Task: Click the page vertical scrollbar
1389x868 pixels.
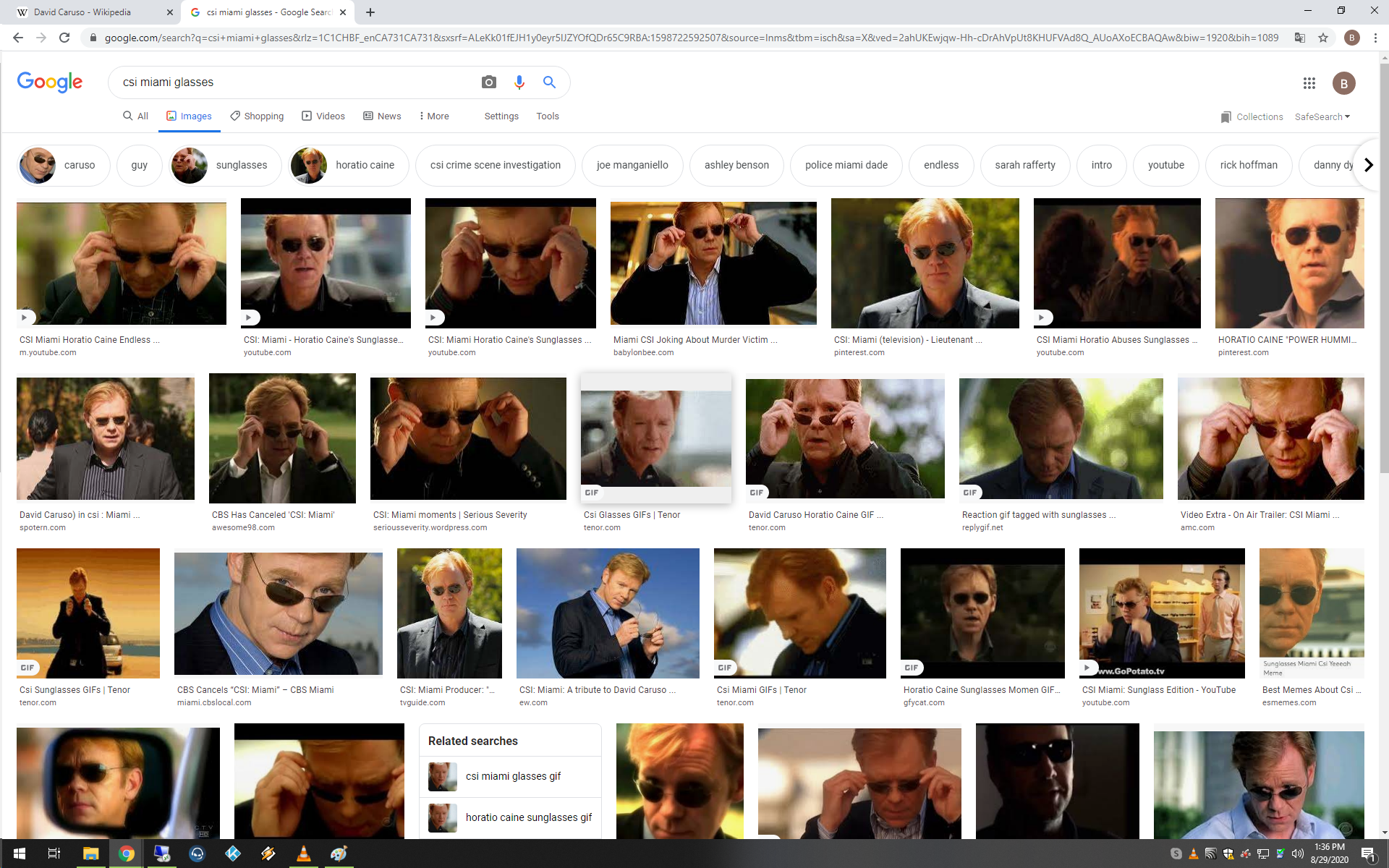Action: click(1384, 268)
